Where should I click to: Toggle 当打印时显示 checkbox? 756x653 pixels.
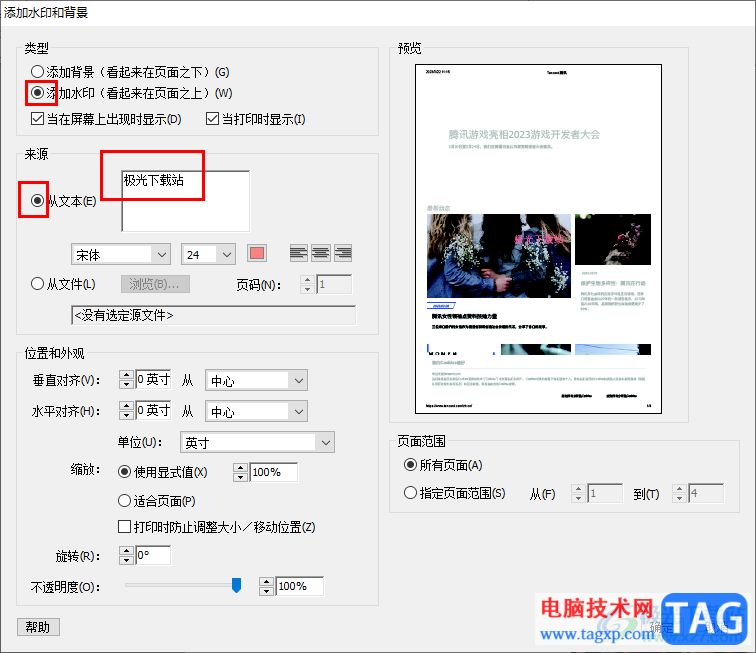pos(212,119)
